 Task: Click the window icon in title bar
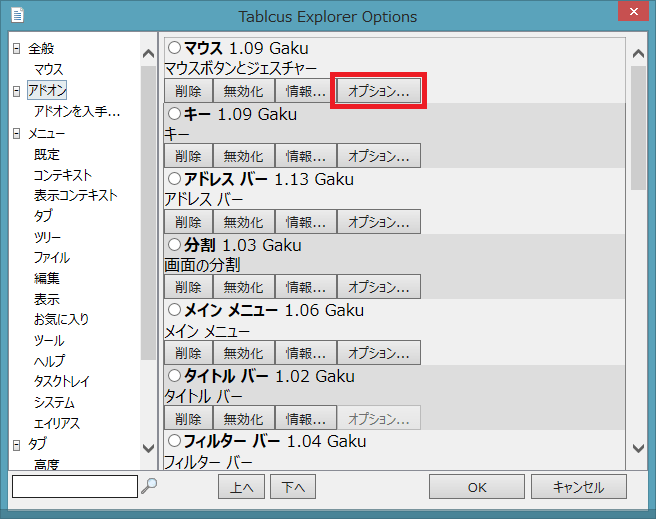pyautogui.click(x=18, y=16)
